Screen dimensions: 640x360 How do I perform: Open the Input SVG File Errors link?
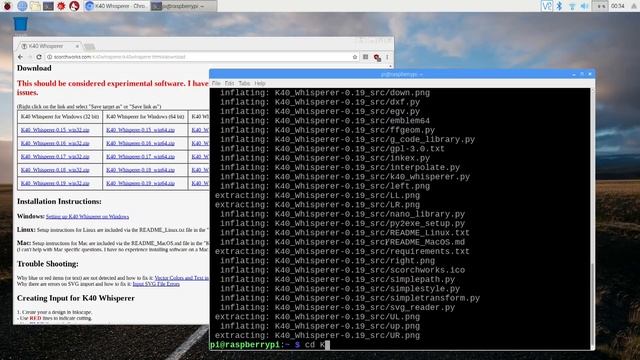[156, 284]
